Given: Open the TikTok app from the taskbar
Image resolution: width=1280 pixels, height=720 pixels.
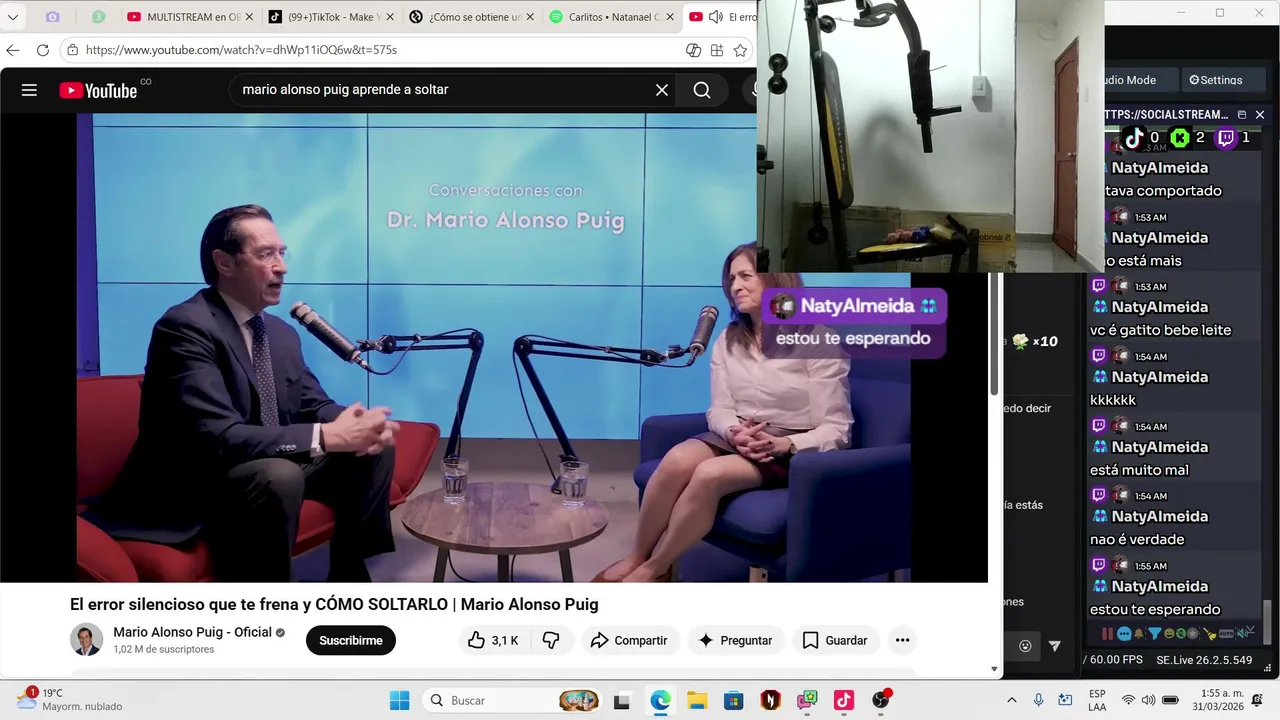Looking at the screenshot, I should pyautogui.click(x=843, y=700).
